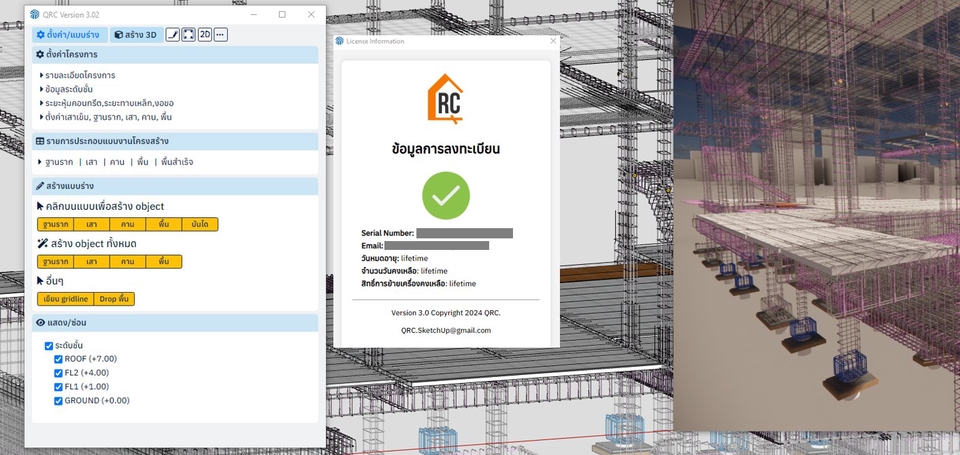This screenshot has width=960, height=455.
Task: Click the สร้างแบบร่าง section header
Action: [175, 186]
